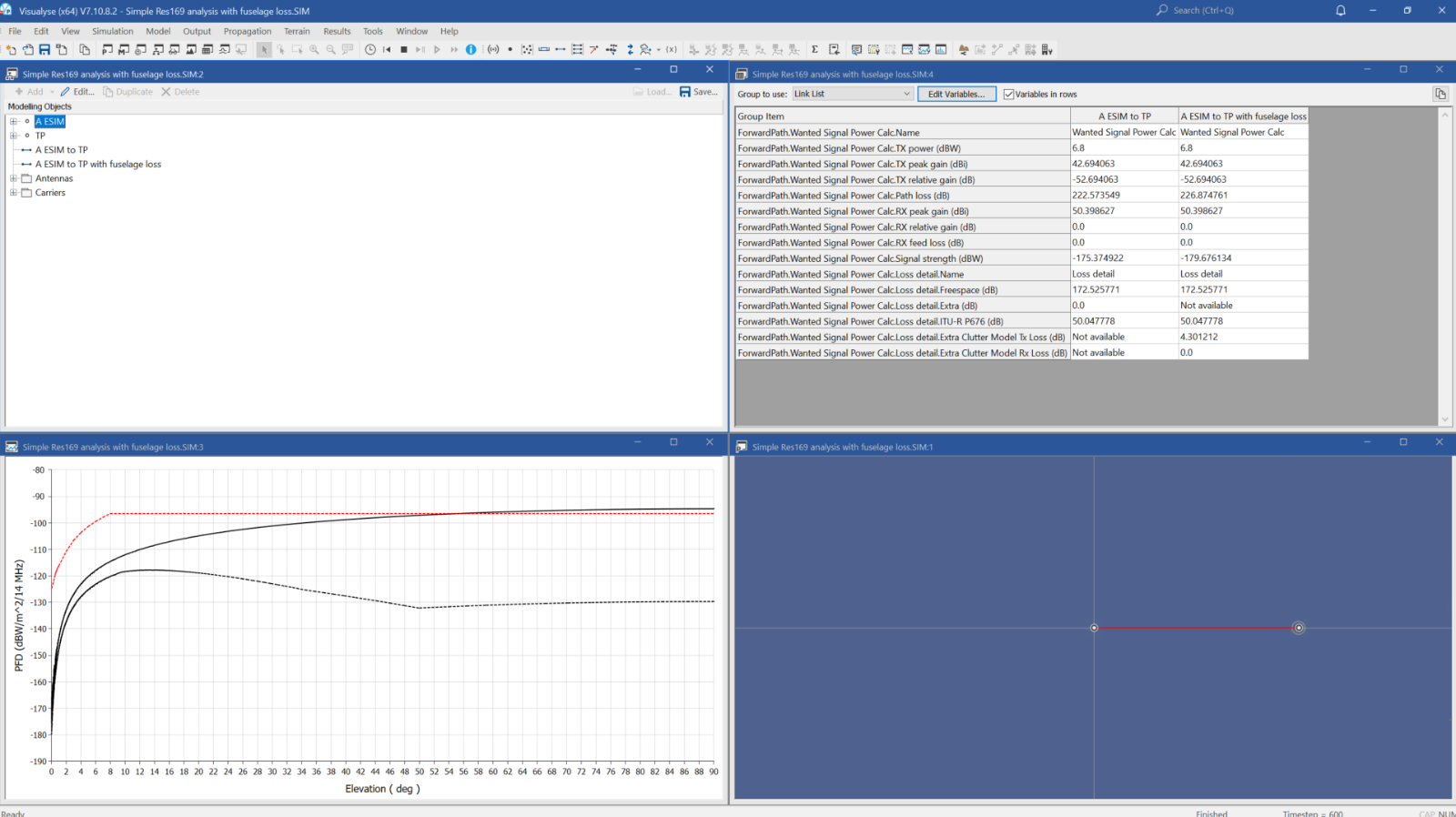Image resolution: width=1456 pixels, height=817 pixels.
Task: Expand the TP station tree node
Action: click(x=14, y=136)
